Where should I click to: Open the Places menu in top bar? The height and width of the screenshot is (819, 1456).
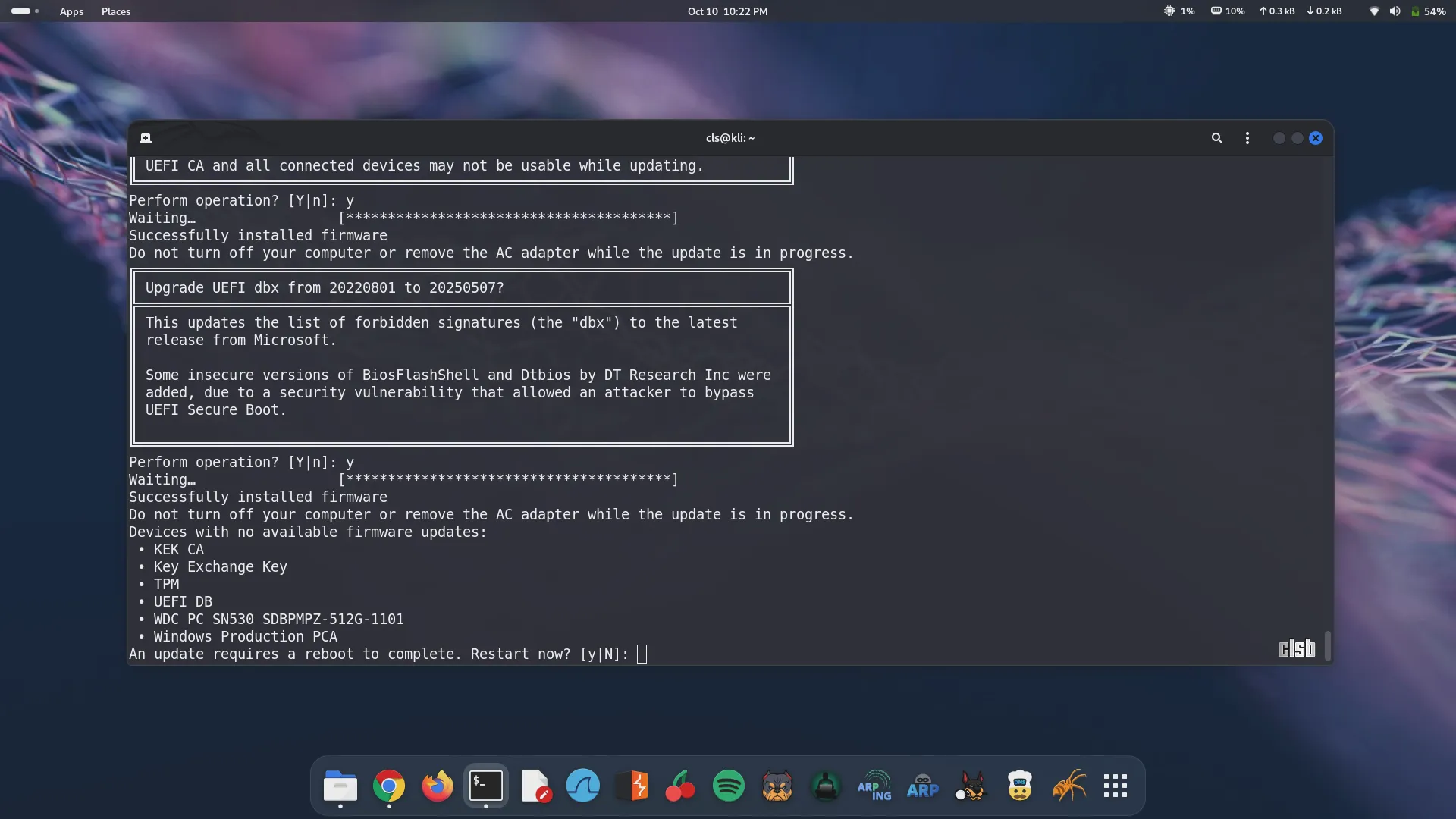tap(116, 11)
